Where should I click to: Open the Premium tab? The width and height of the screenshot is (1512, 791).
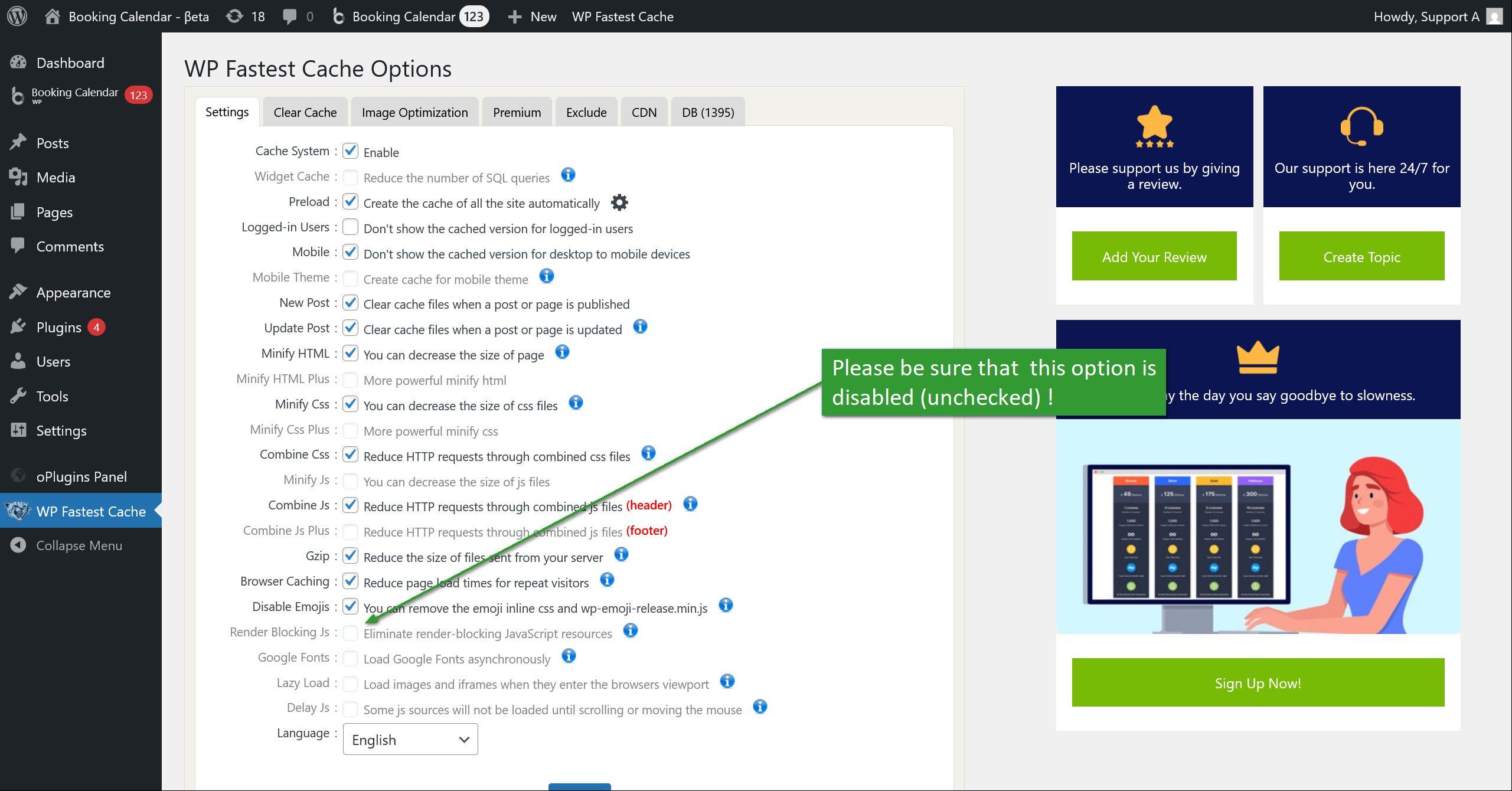coord(517,112)
